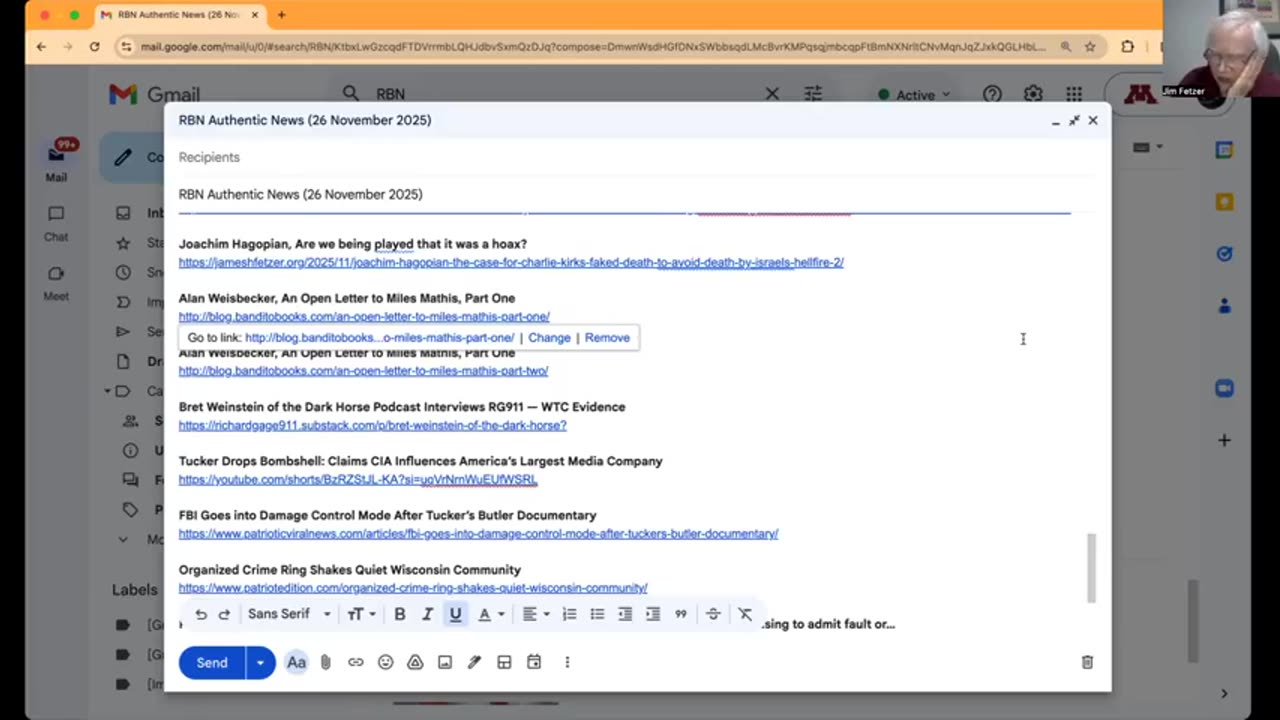Exit full screen compose window

coord(1074,120)
